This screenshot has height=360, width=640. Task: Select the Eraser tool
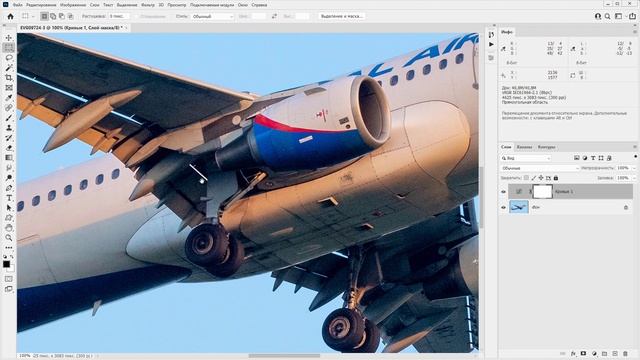point(9,148)
